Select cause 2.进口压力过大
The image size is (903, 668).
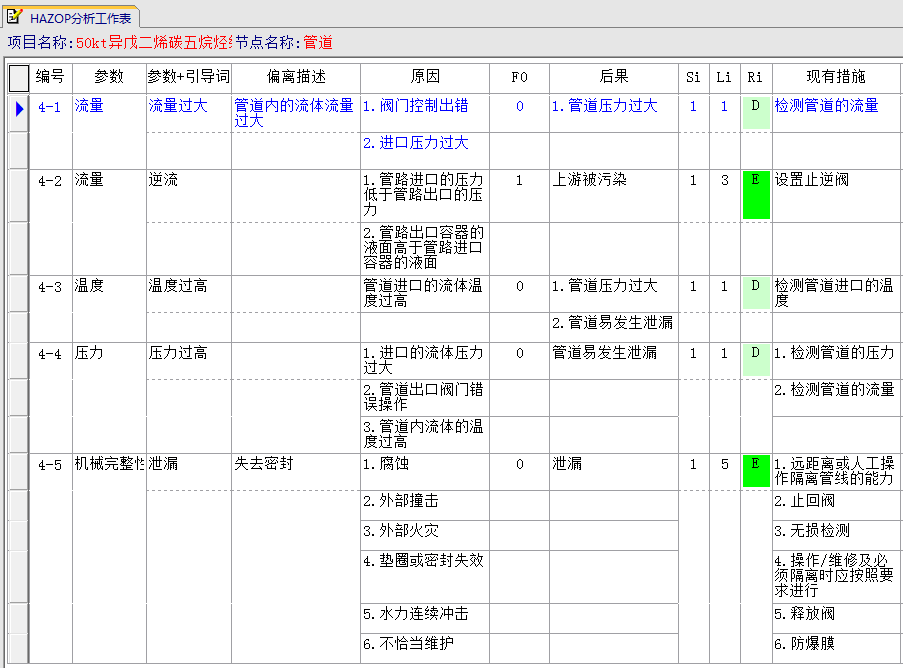(425, 150)
